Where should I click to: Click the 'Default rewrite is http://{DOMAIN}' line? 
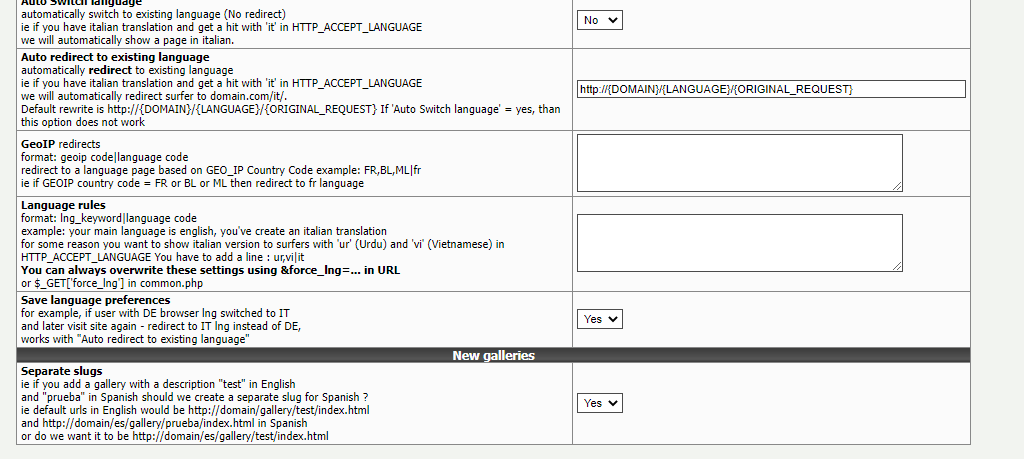tap(291, 109)
